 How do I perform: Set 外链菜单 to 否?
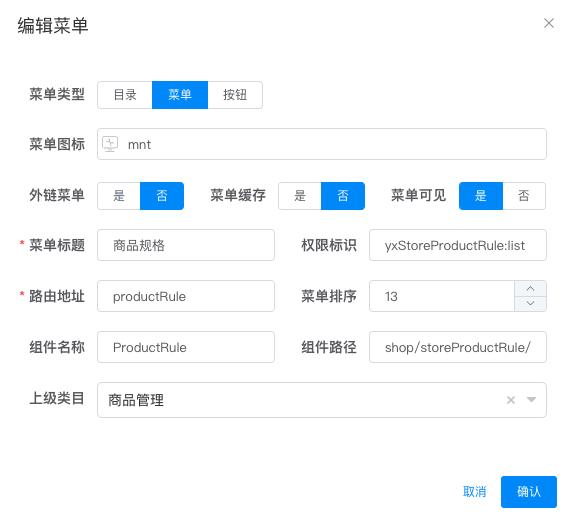tap(162, 196)
